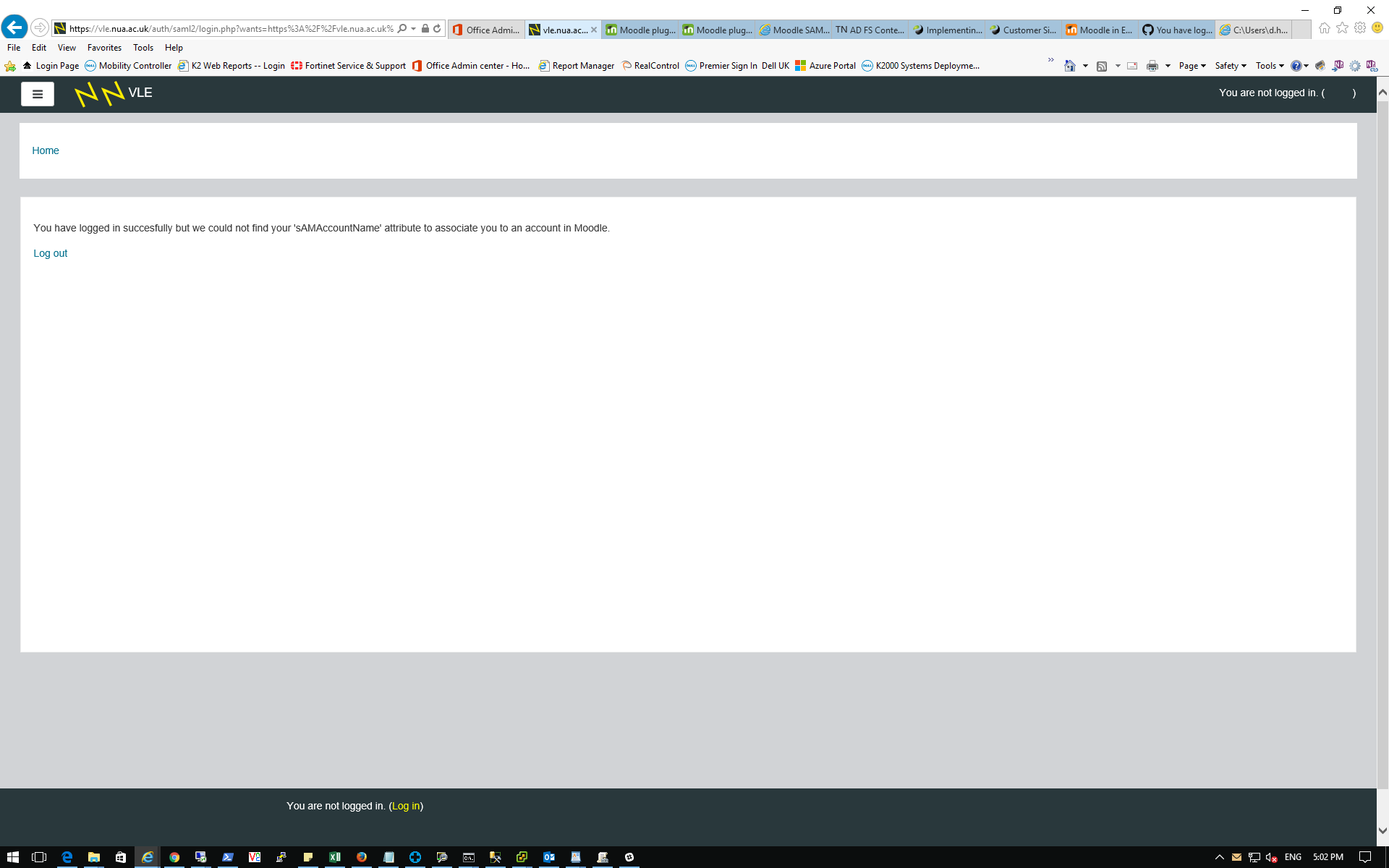Switch to the Moodle SAM... tab
The height and width of the screenshot is (868, 1389).
(794, 30)
